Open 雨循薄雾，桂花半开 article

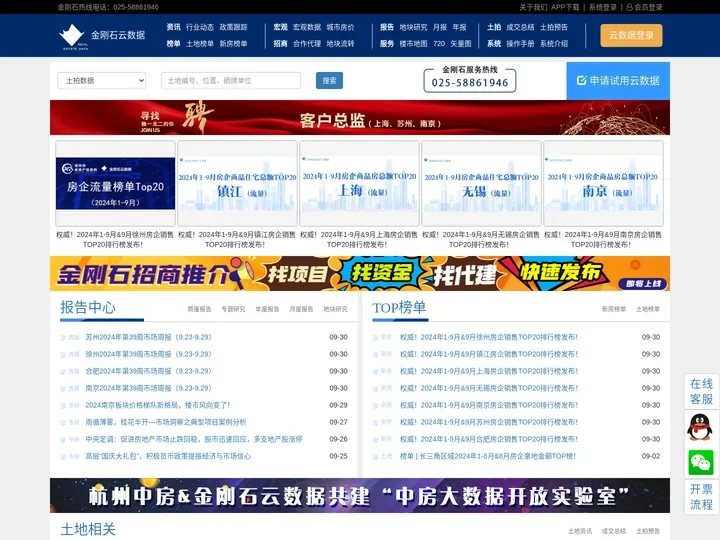click(166, 422)
